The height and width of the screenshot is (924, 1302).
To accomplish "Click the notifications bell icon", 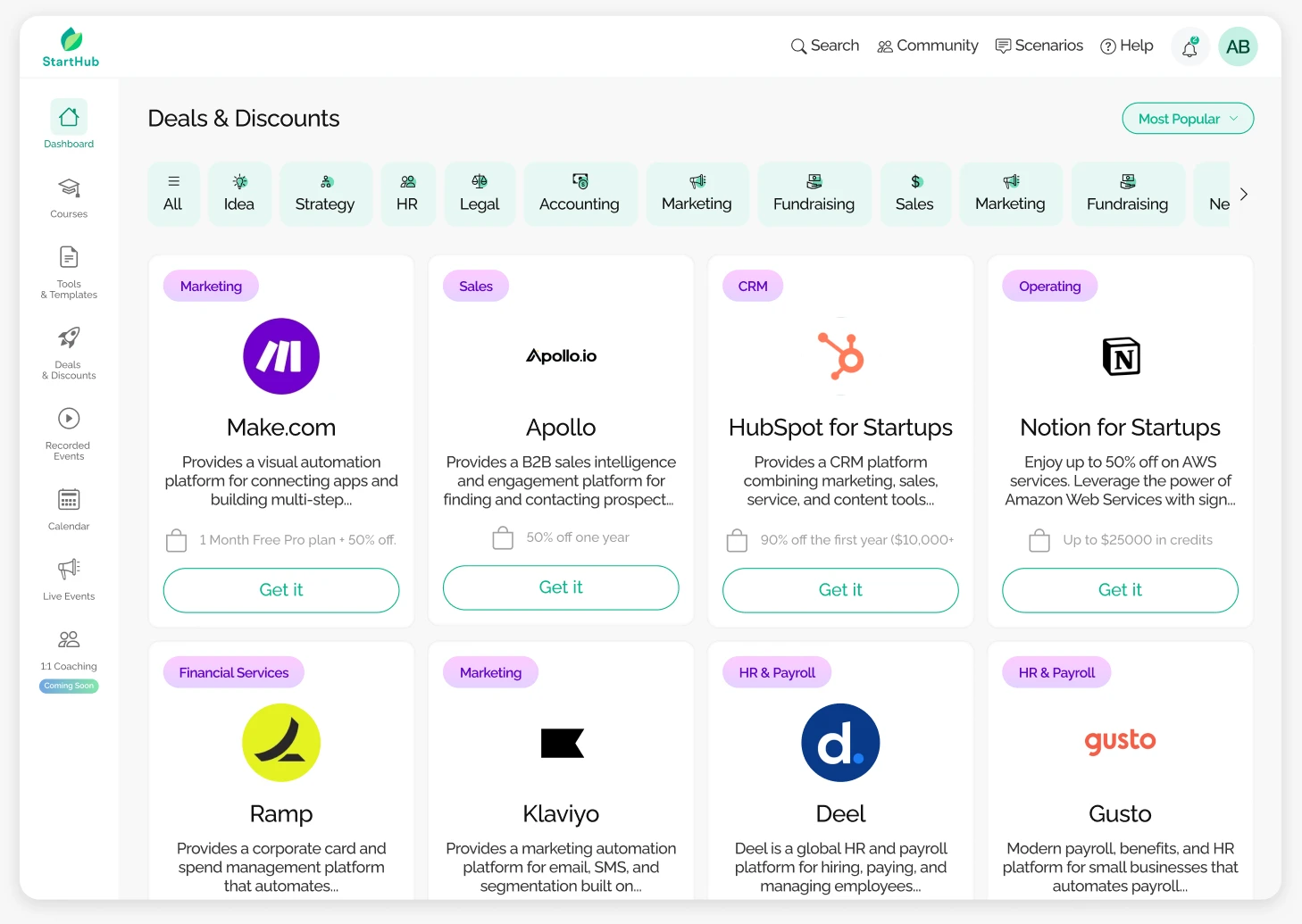I will pos(1189,47).
